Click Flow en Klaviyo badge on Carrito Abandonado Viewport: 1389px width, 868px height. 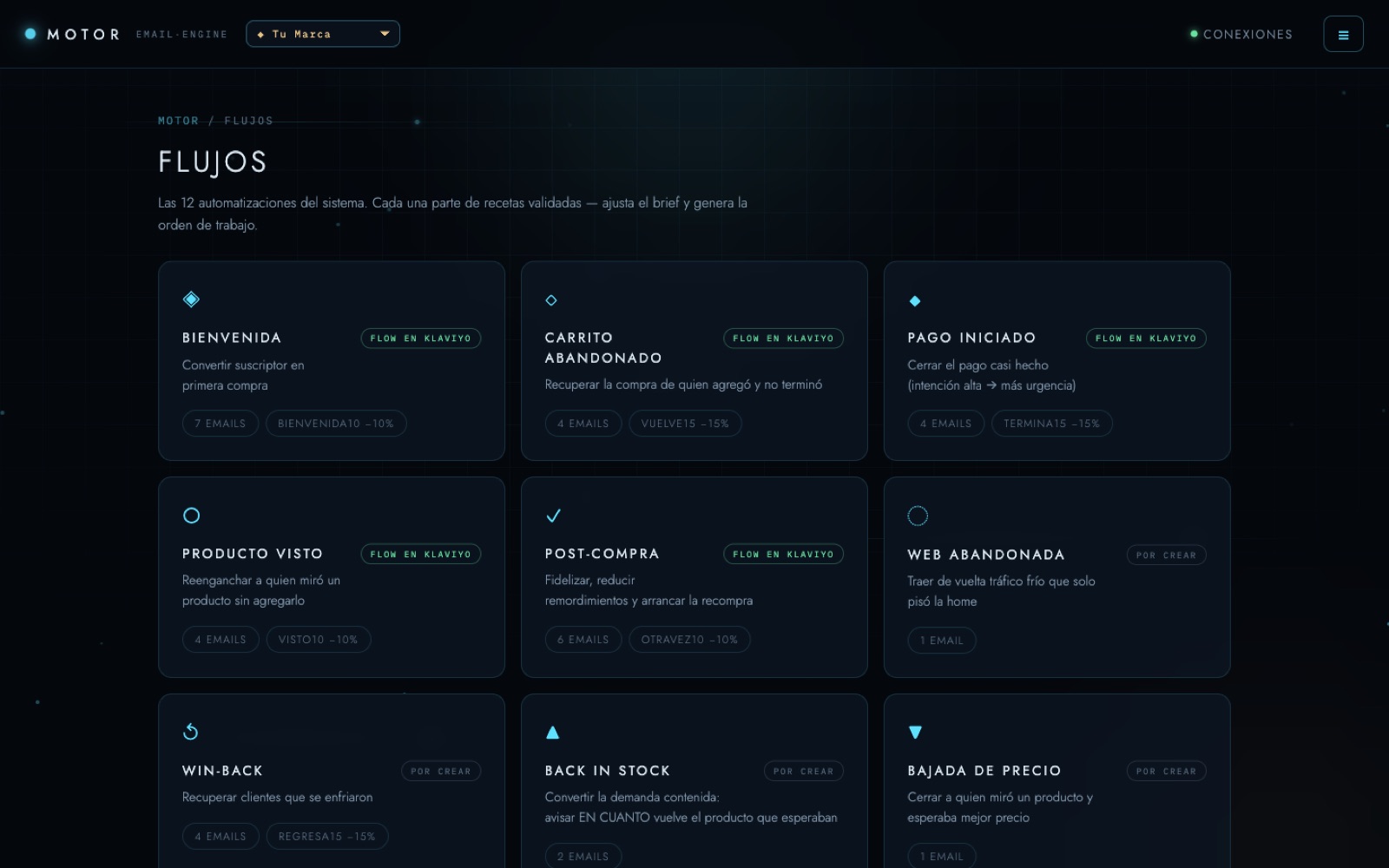(x=783, y=339)
